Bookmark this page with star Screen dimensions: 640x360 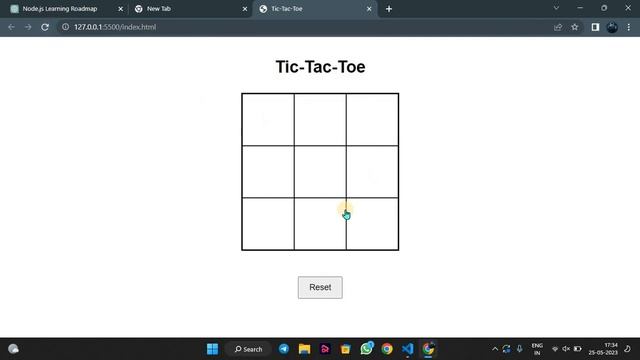tap(575, 27)
